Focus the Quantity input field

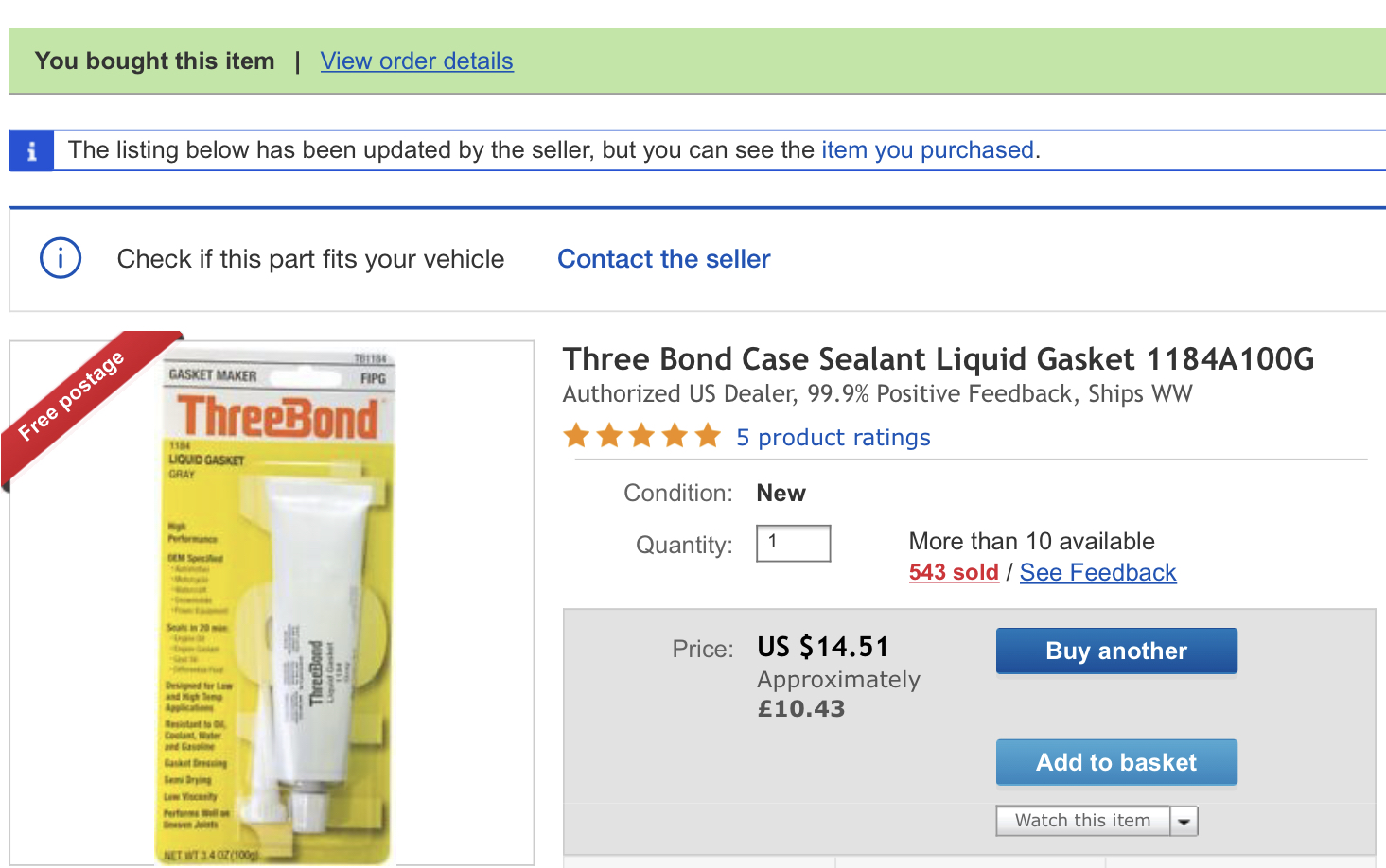click(x=793, y=544)
